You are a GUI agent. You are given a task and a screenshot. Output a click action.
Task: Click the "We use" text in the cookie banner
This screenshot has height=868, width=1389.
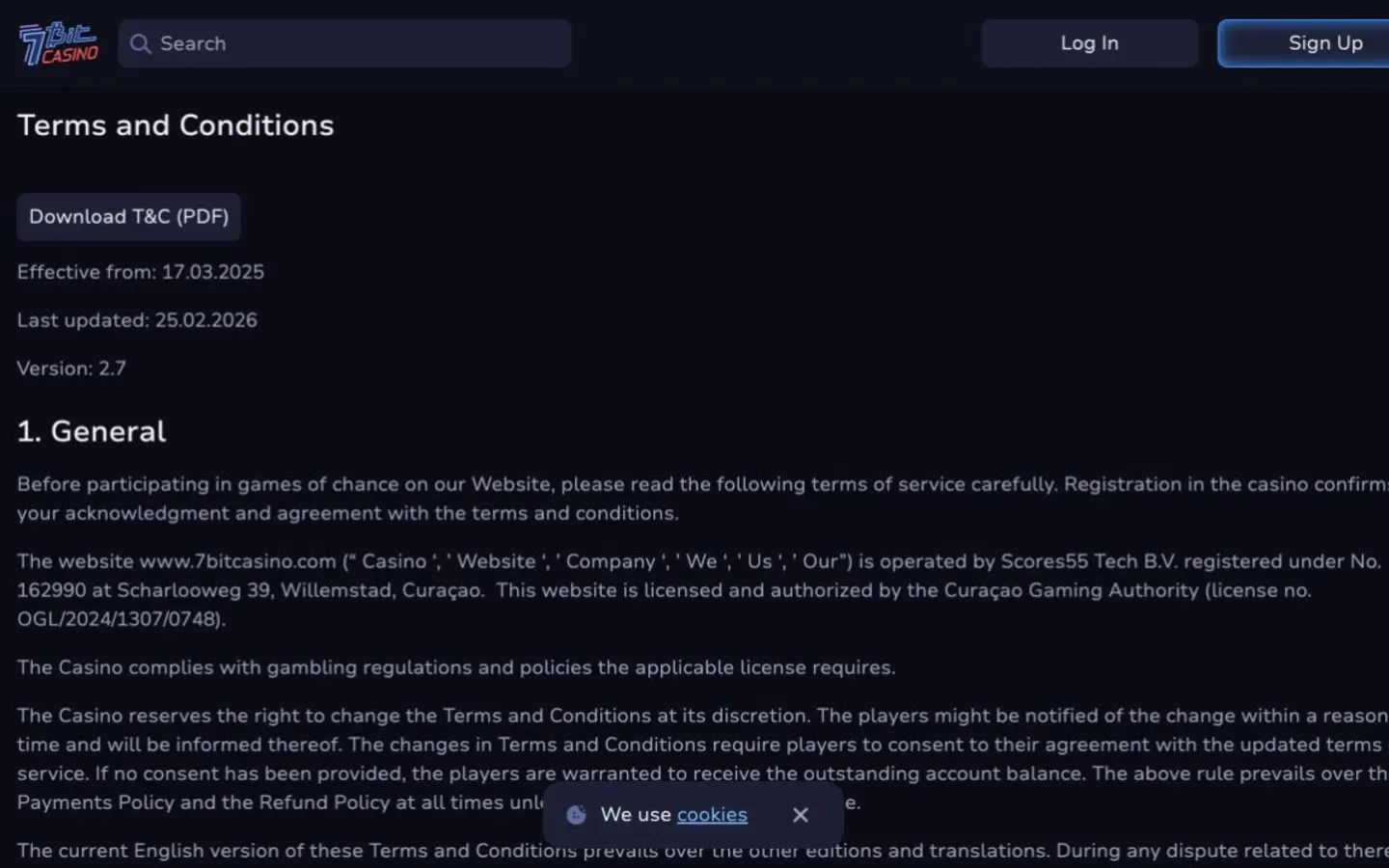[x=636, y=815]
